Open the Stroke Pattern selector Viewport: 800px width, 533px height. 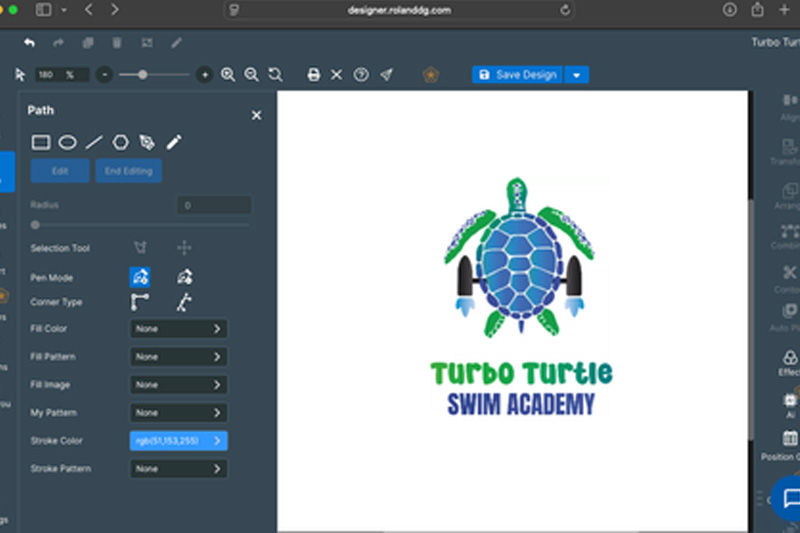point(179,469)
